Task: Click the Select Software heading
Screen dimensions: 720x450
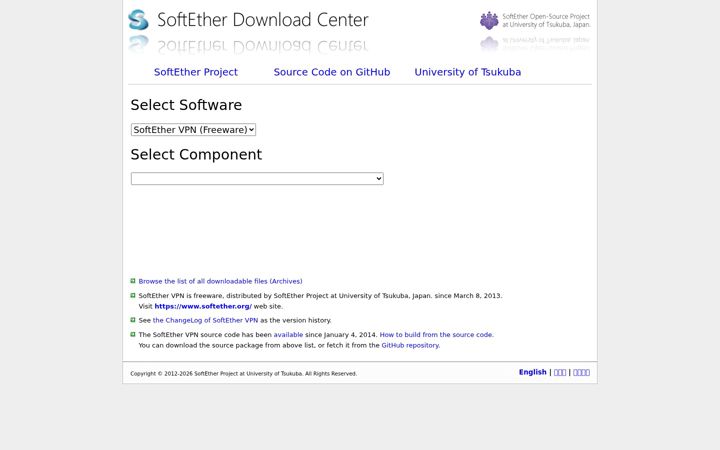Action: click(186, 105)
